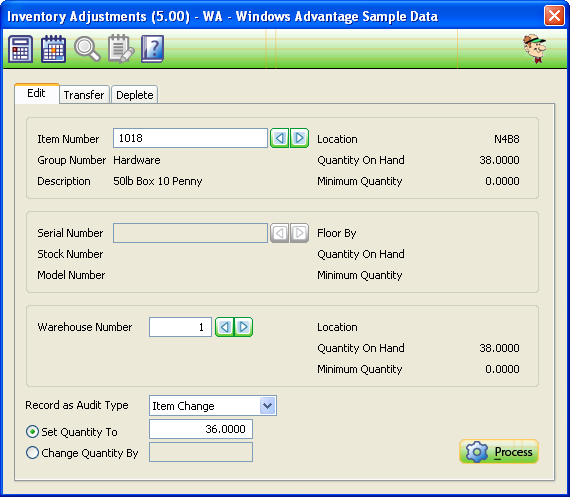Open the notepad with pencil icon
This screenshot has width=570, height=497.
click(x=121, y=49)
